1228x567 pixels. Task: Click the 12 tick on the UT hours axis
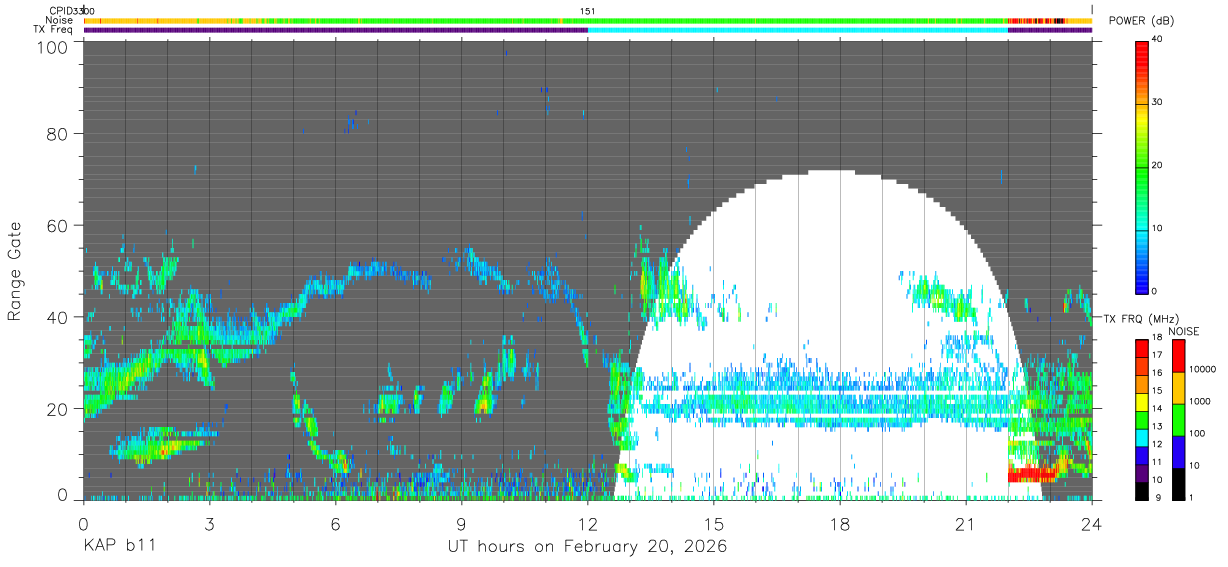click(x=587, y=523)
